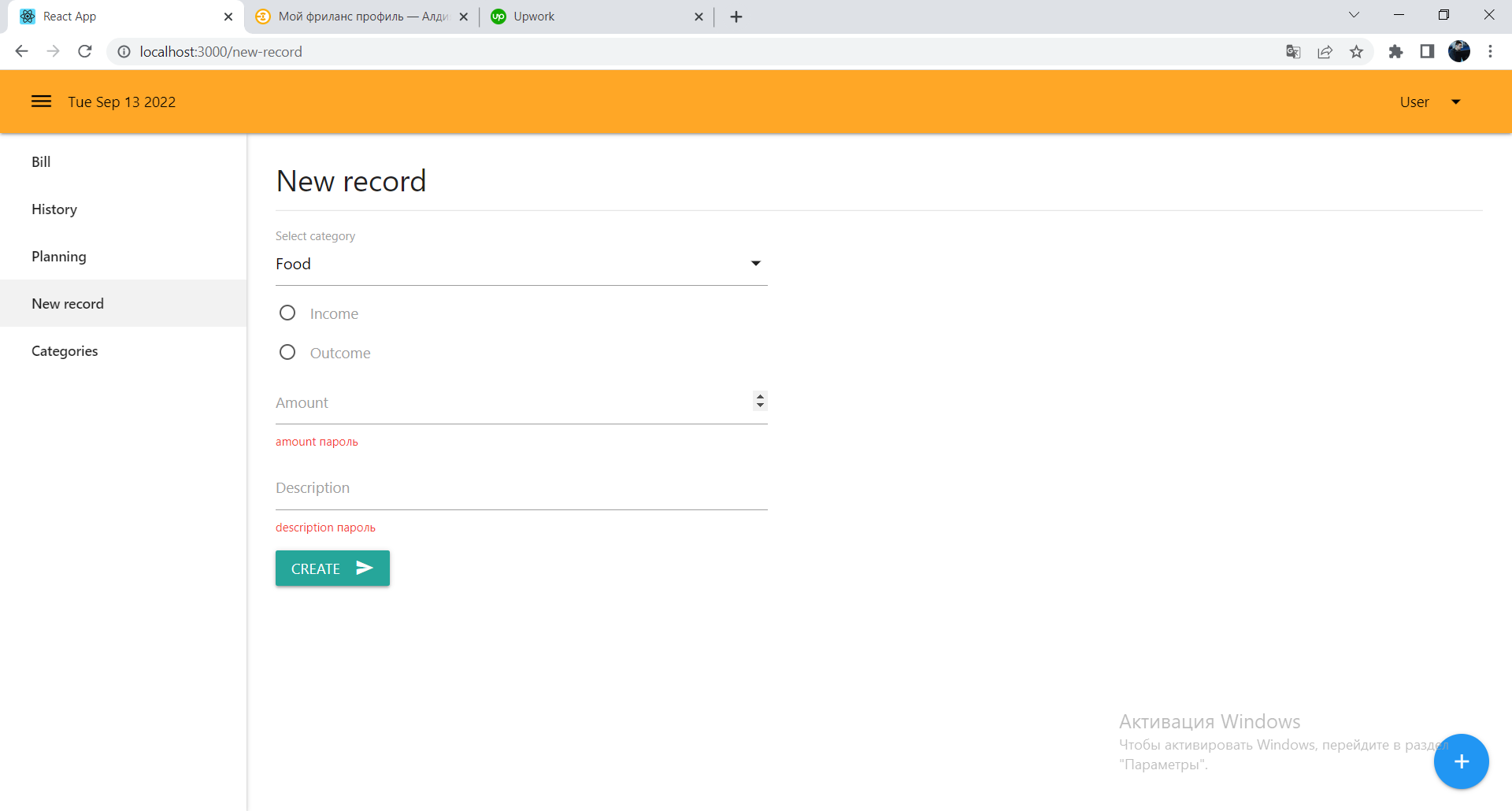Click the Chrome profile avatar

point(1459,52)
